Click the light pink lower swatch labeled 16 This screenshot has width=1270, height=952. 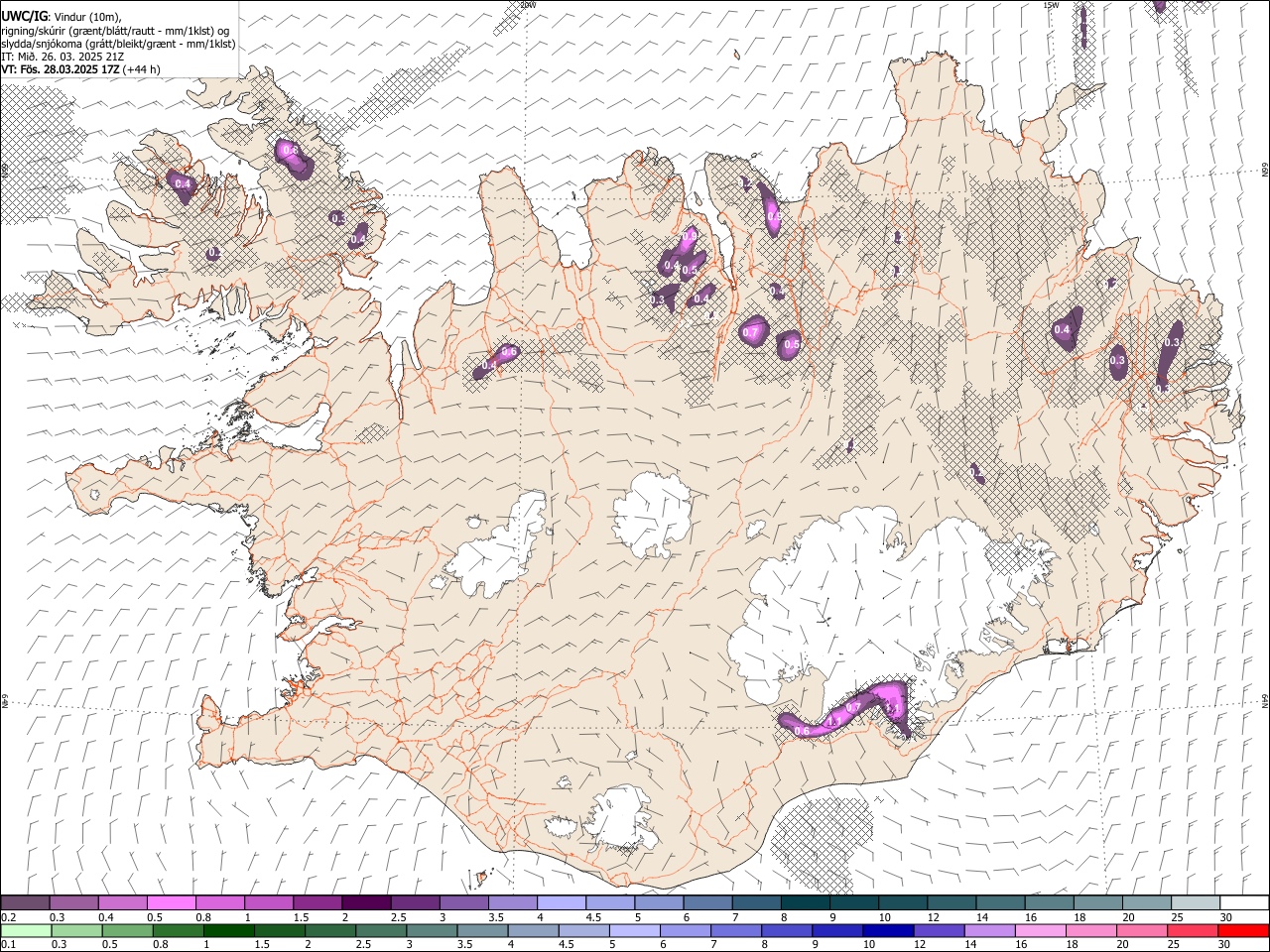tap(1039, 931)
